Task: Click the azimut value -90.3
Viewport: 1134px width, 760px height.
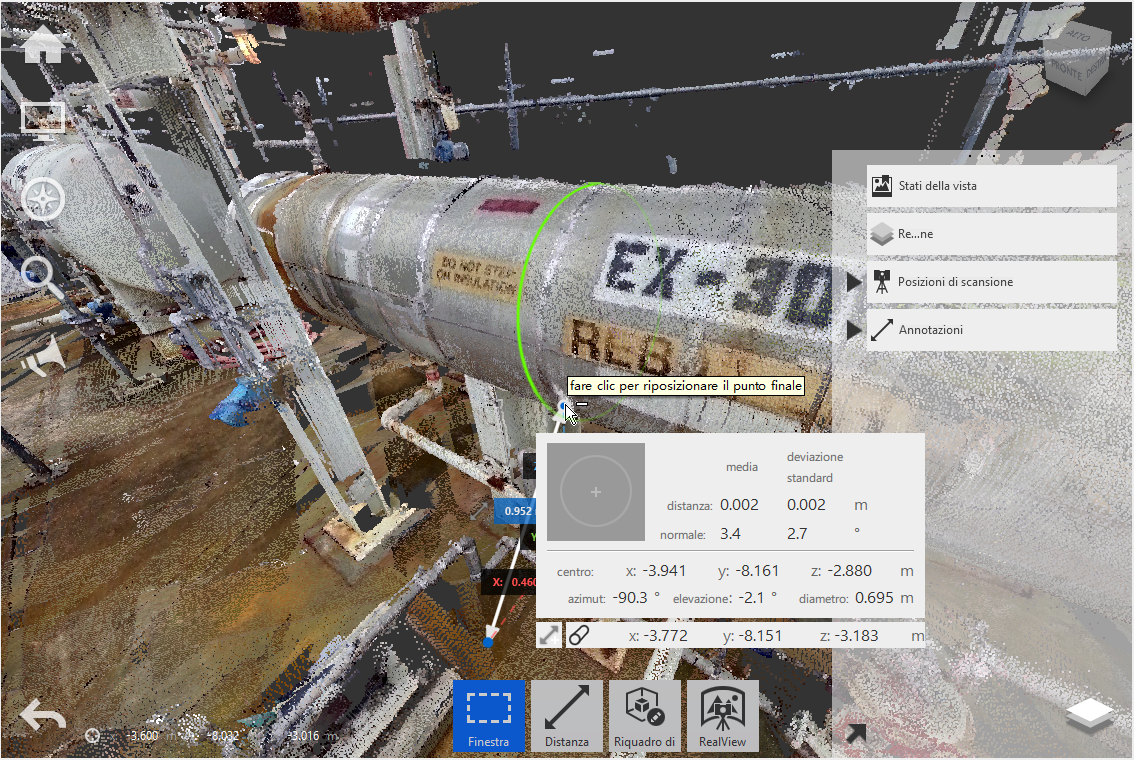Action: pyautogui.click(x=630, y=598)
